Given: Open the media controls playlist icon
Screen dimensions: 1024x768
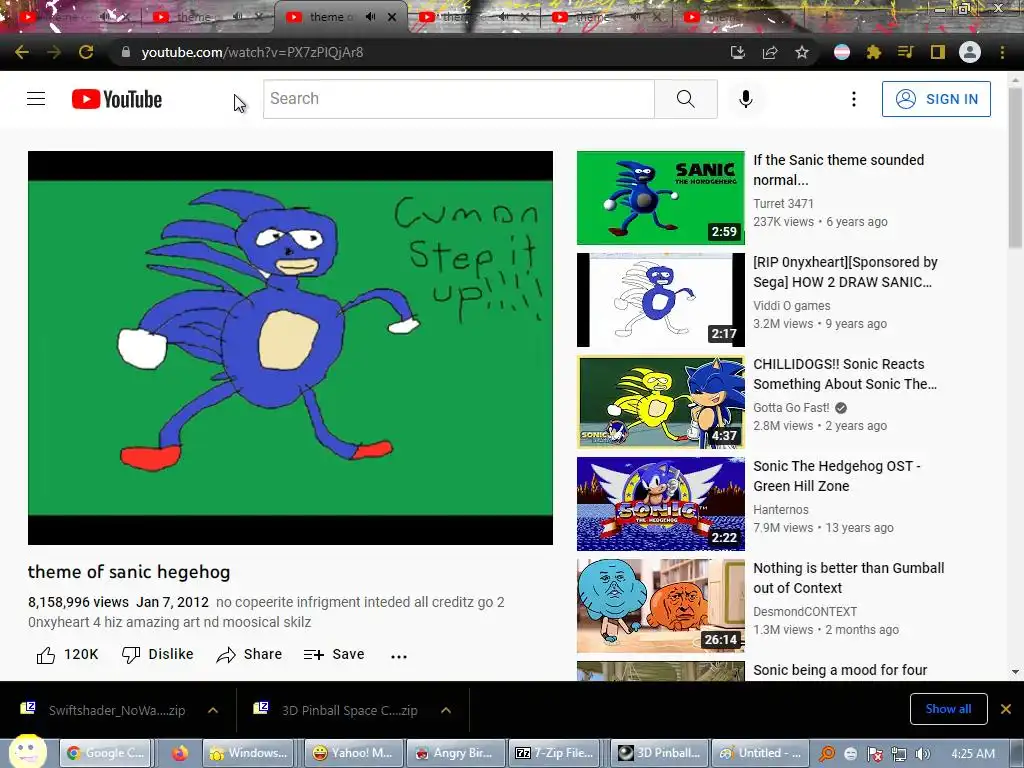Looking at the screenshot, I should 906,52.
